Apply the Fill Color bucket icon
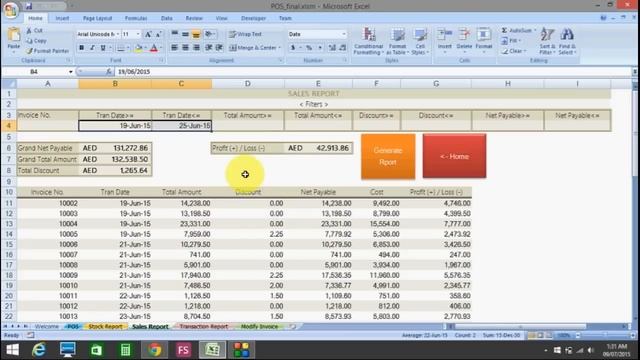 click(138, 48)
